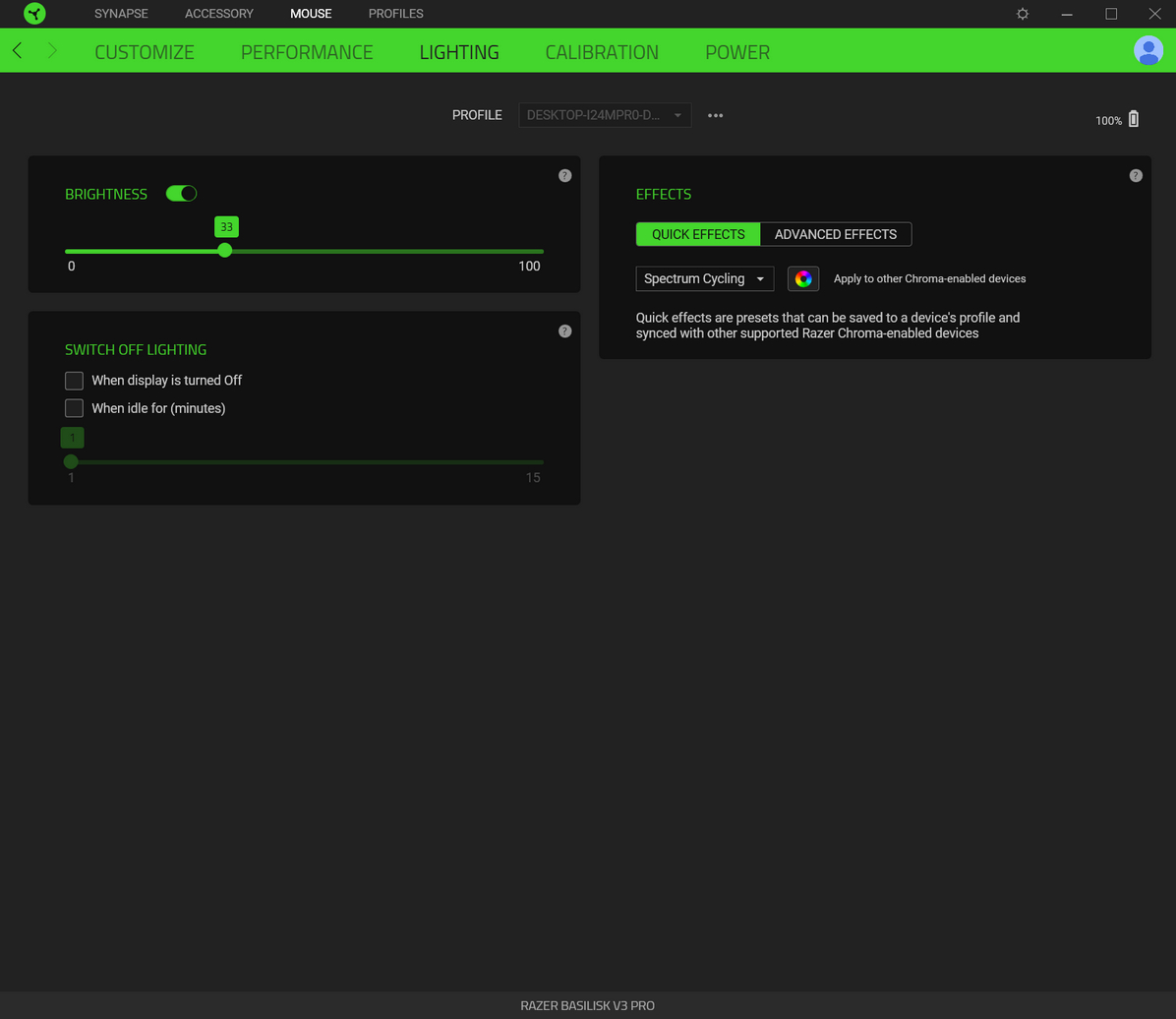
Task: Open help for Brightness panel
Action: click(x=564, y=176)
